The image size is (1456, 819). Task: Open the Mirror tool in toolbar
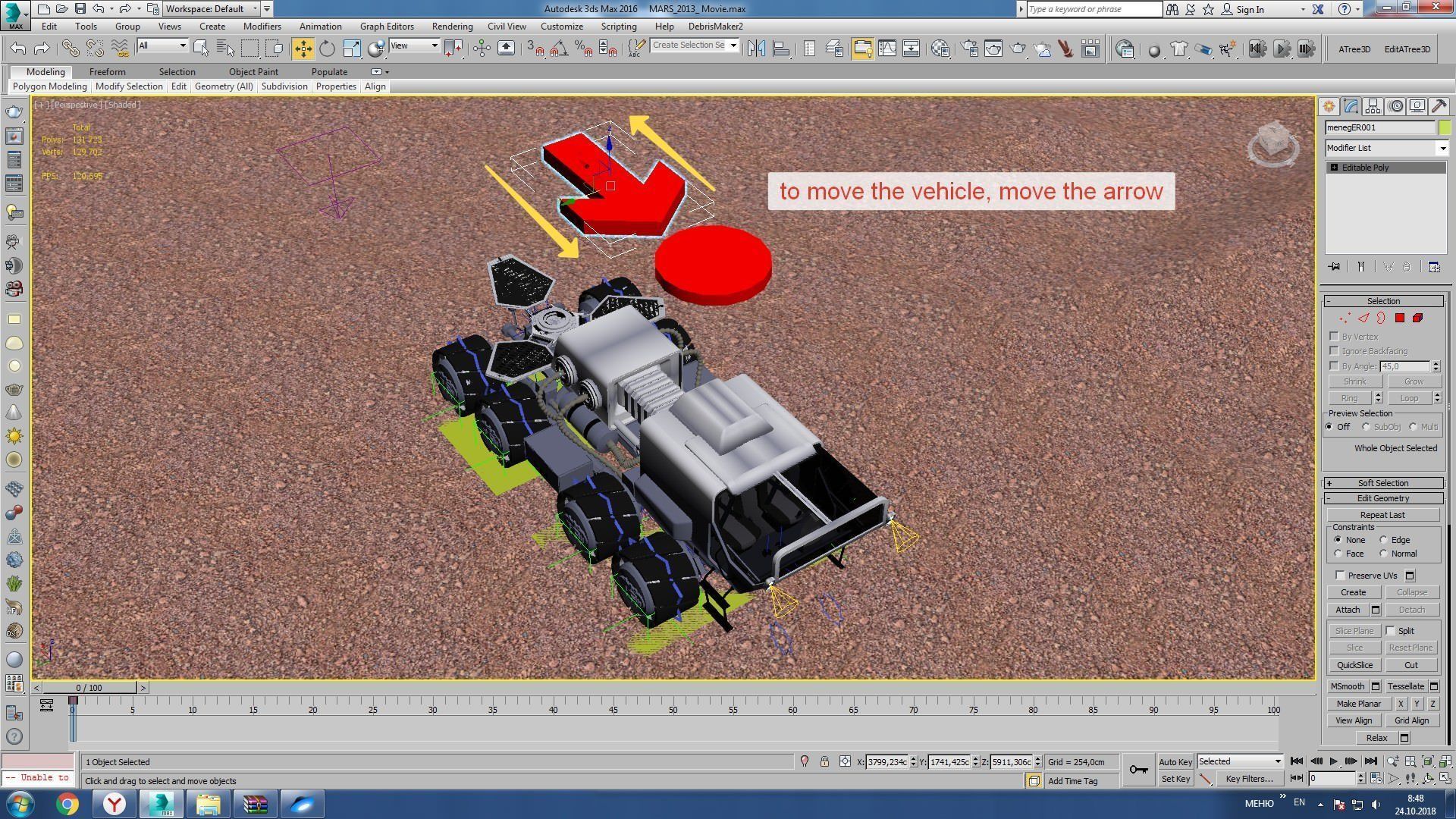click(x=756, y=49)
